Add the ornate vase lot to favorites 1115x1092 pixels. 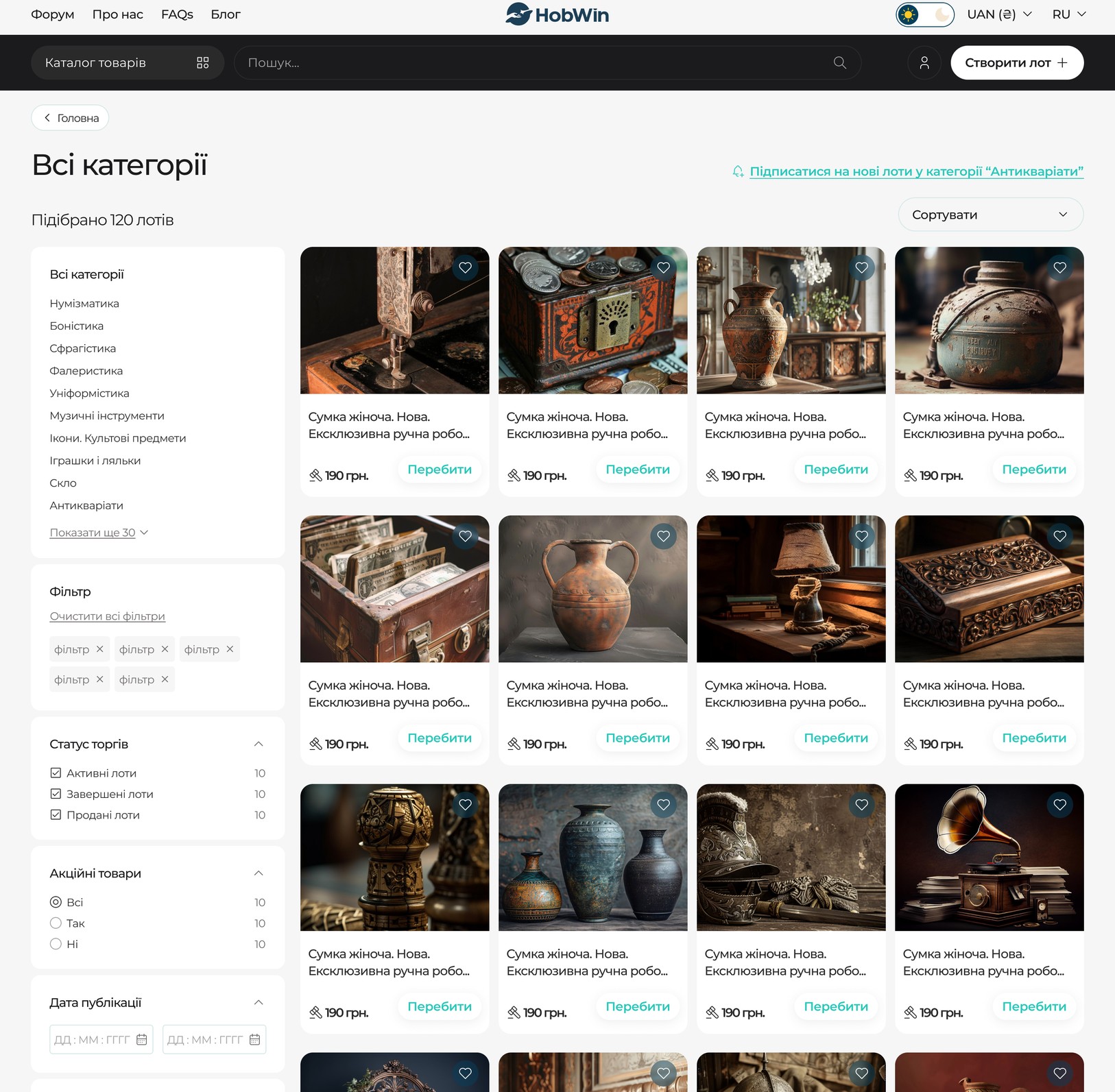pos(862,268)
